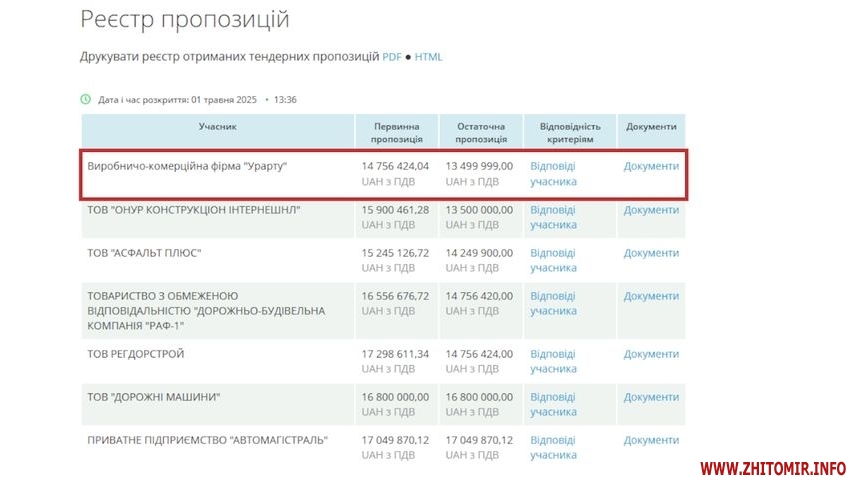859x484 pixels.
Task: Click the Учасник column header
Action: coord(217,127)
